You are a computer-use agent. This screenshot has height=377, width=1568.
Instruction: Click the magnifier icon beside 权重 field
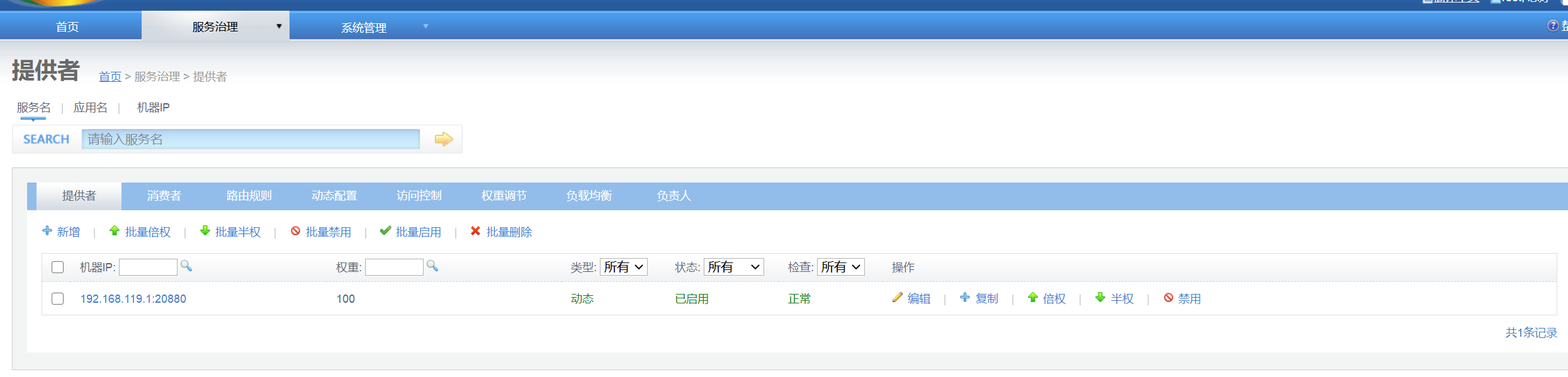(x=432, y=266)
